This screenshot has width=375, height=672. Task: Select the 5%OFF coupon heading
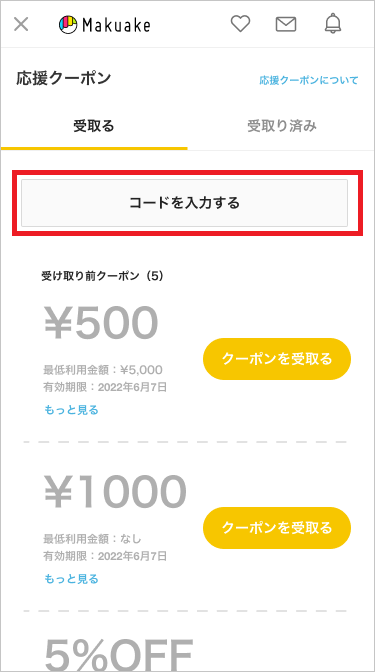click(119, 657)
